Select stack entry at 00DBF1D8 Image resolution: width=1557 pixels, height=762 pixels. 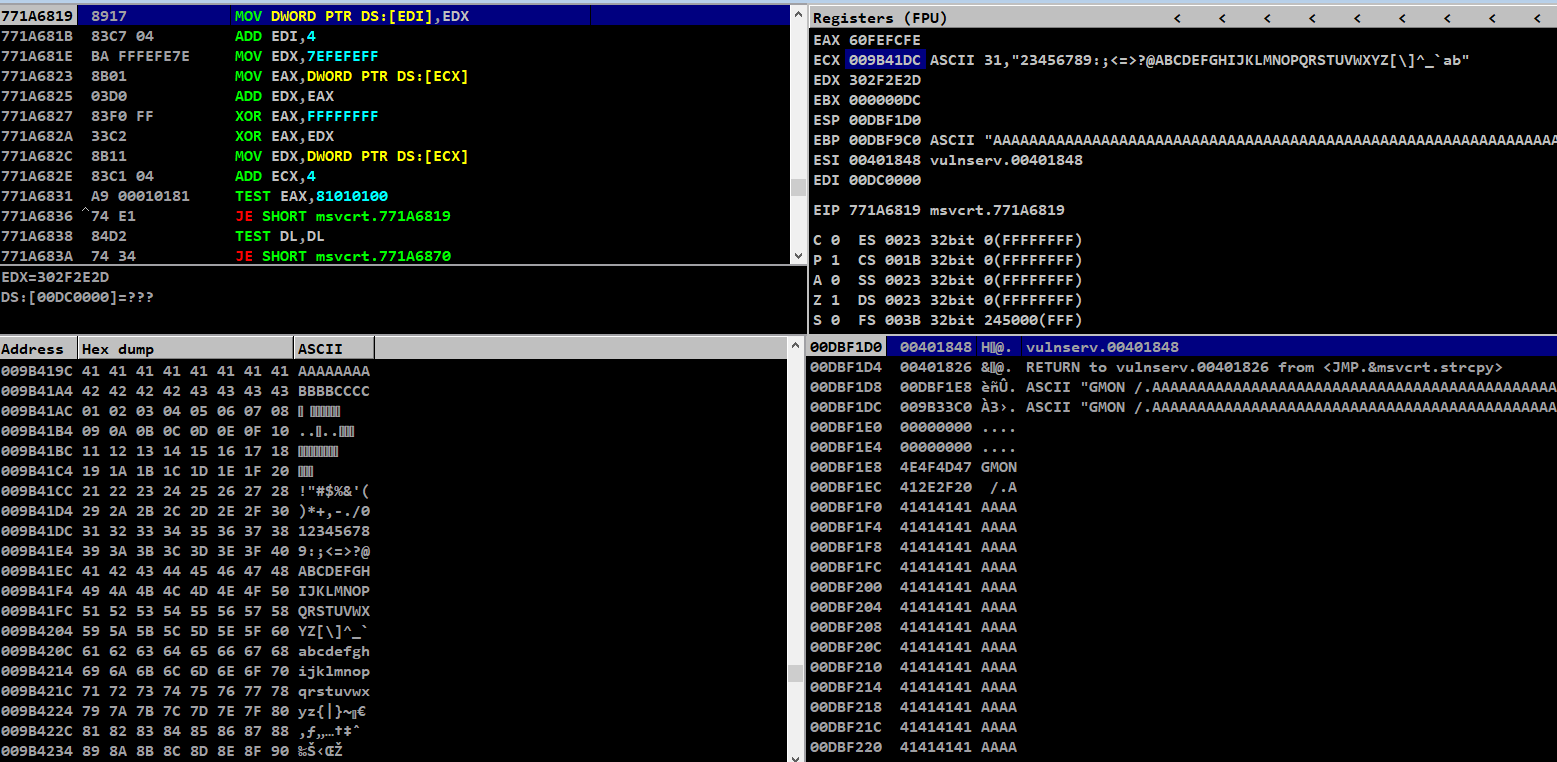click(x=1182, y=387)
